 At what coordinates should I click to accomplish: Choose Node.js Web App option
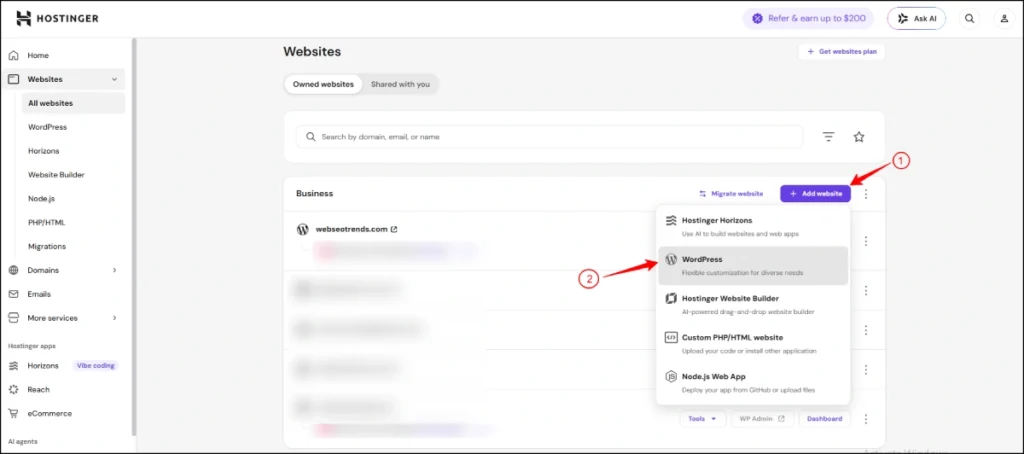753,383
